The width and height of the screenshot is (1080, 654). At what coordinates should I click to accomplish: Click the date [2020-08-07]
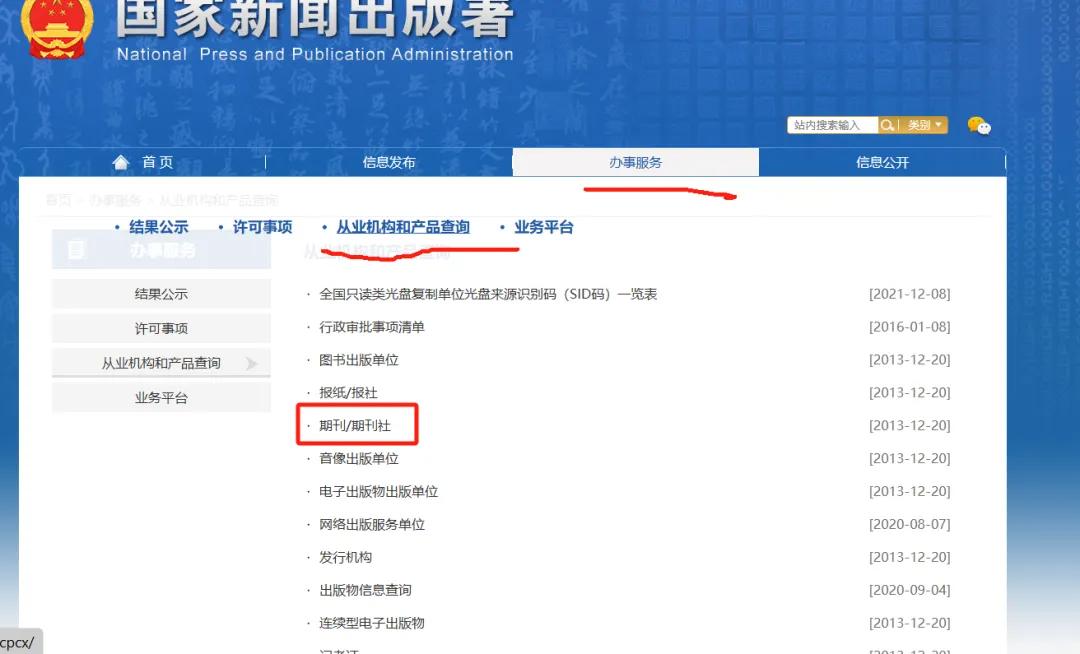[909, 525]
